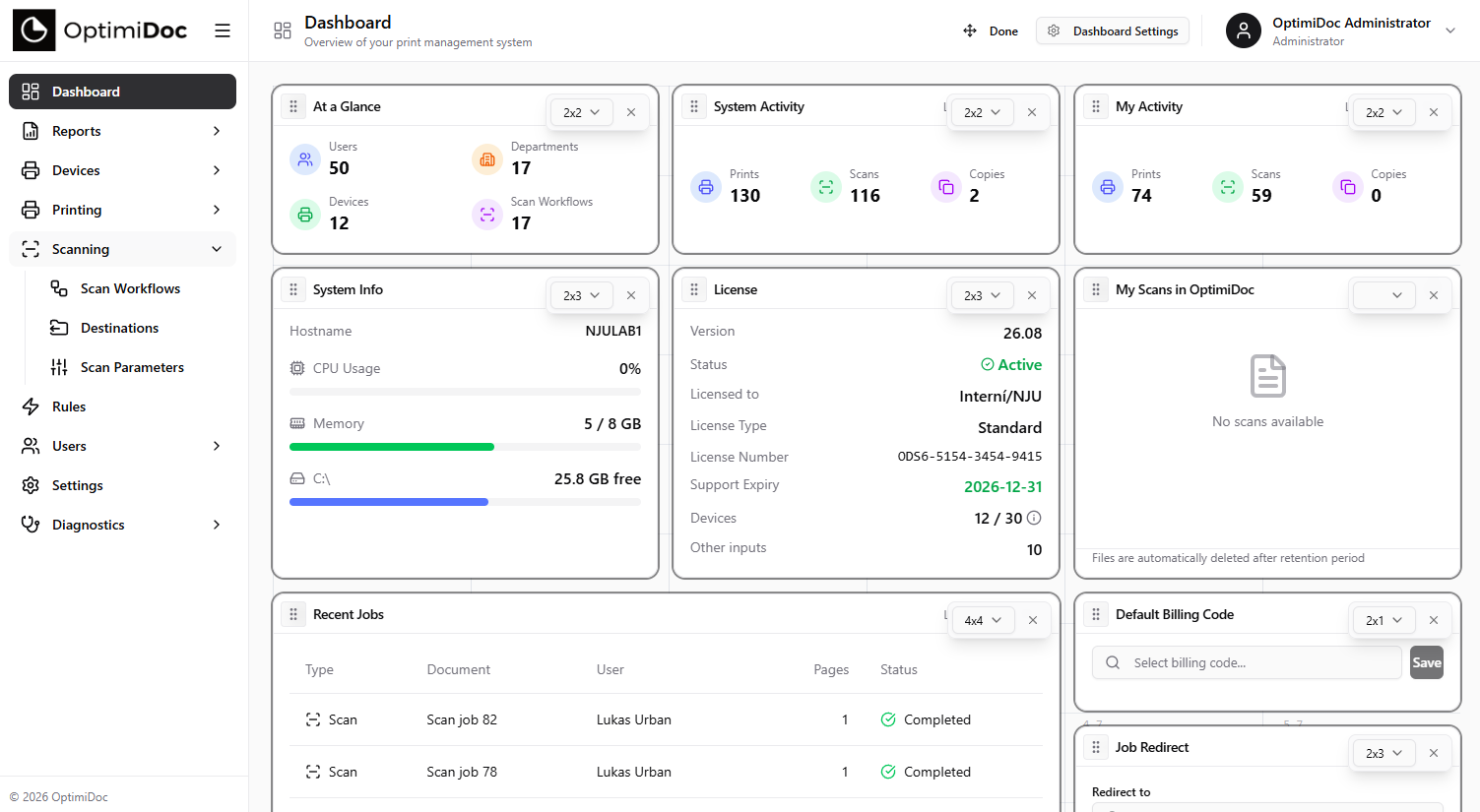Open the Recent Jobs size dropdown

tap(984, 620)
